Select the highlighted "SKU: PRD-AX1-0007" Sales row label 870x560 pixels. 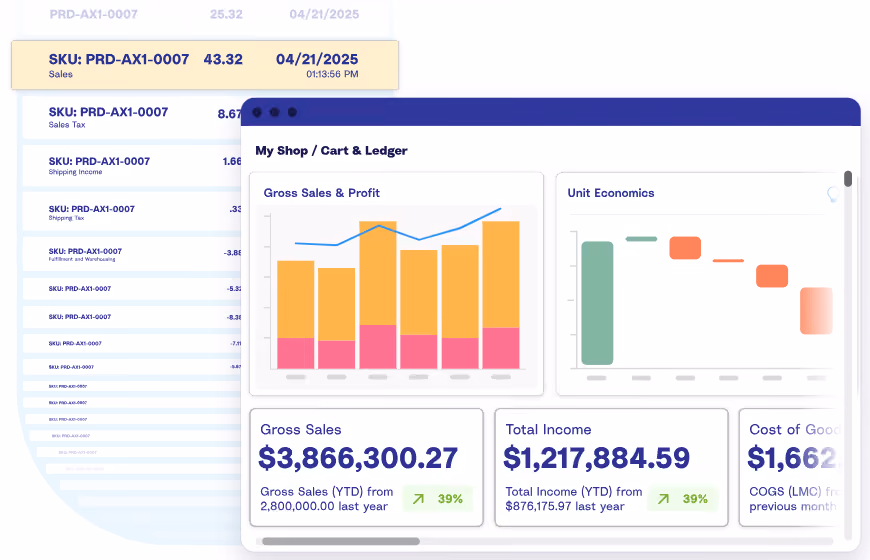coord(119,59)
